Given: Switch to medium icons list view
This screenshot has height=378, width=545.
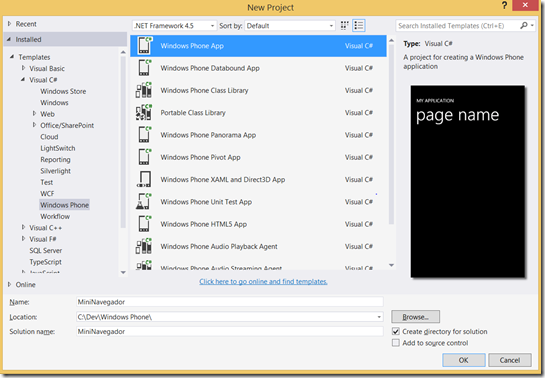Looking at the screenshot, I should click(359, 25).
